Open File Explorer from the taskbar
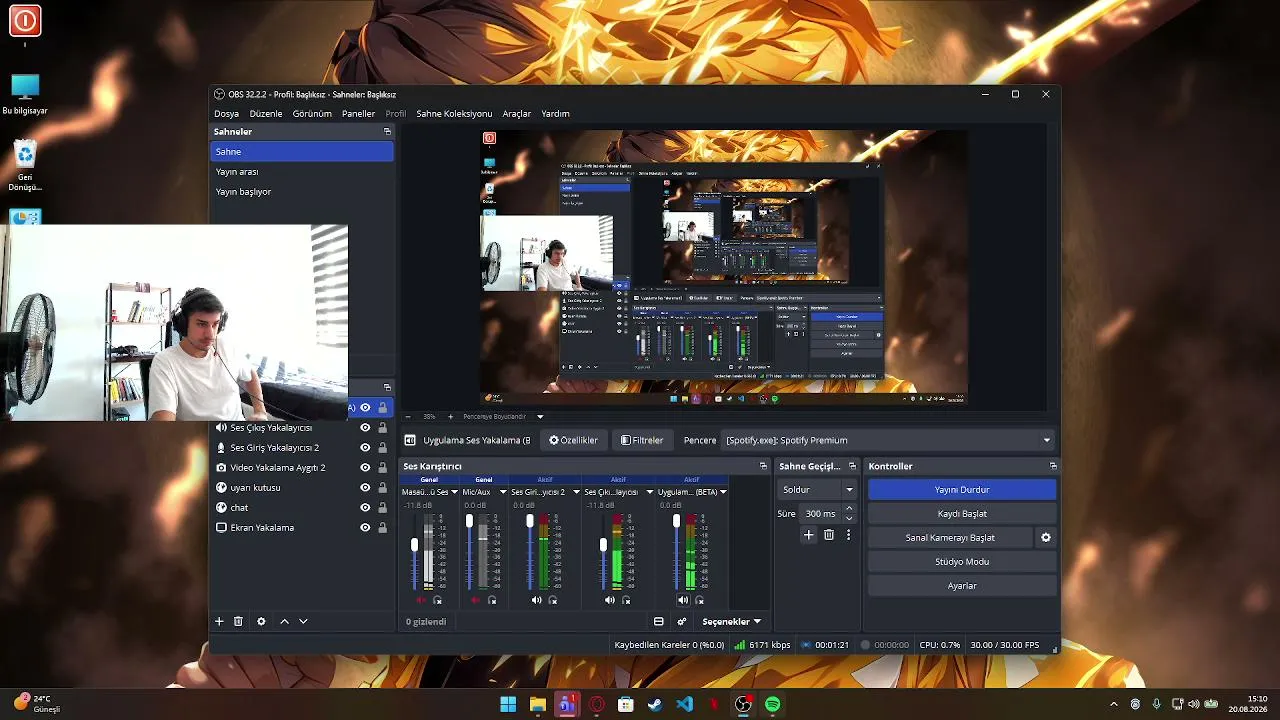This screenshot has height=720, width=1280. pos(537,704)
